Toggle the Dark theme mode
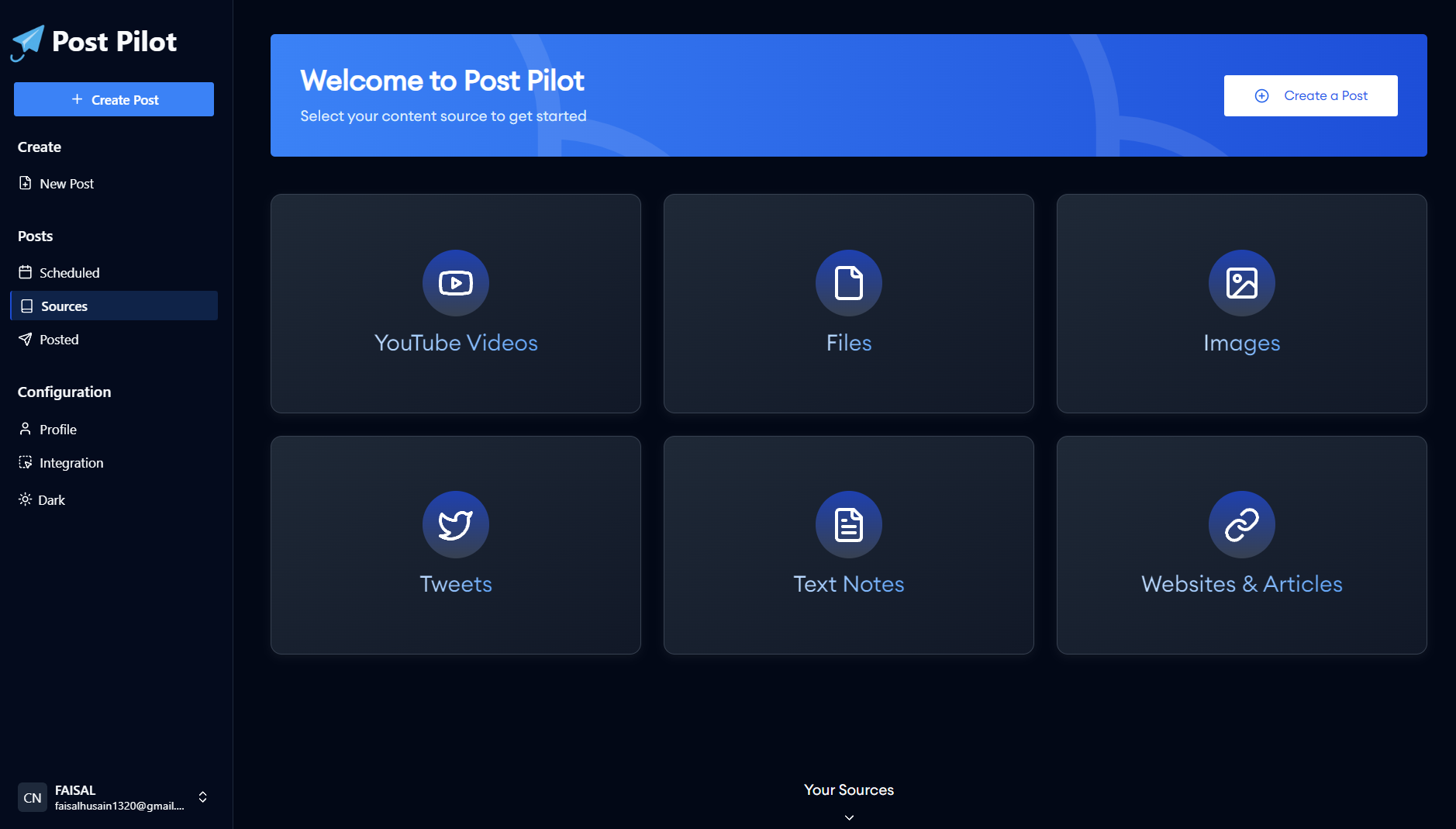 42,500
